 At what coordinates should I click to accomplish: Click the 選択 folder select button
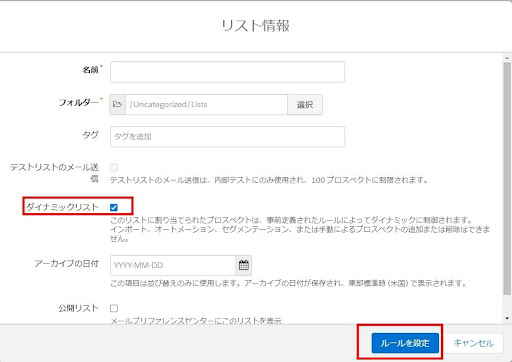pyautogui.click(x=305, y=104)
